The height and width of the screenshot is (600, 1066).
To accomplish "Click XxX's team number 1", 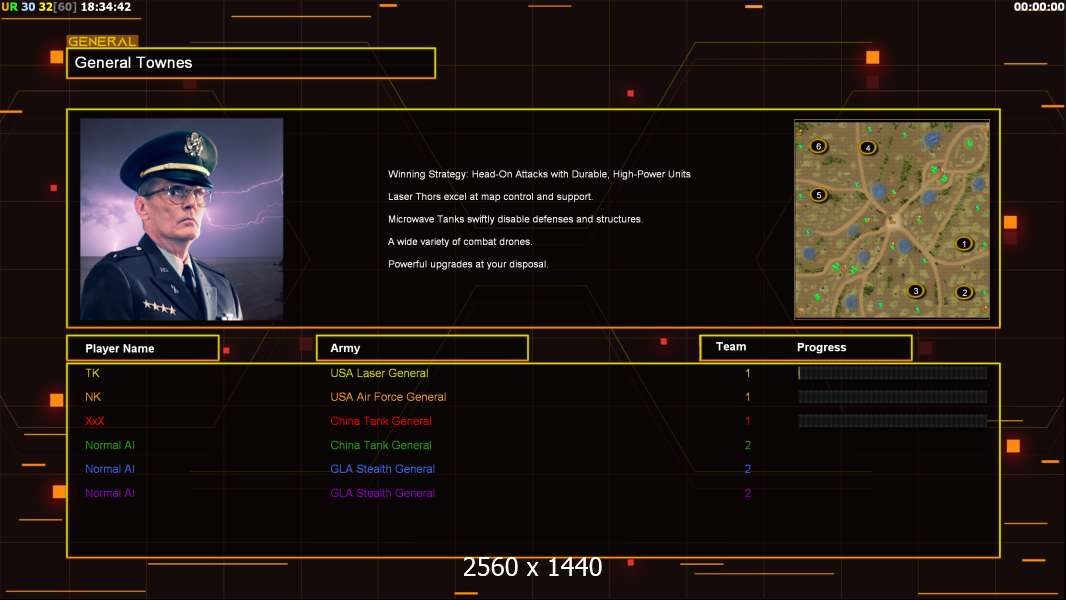I will pos(748,421).
